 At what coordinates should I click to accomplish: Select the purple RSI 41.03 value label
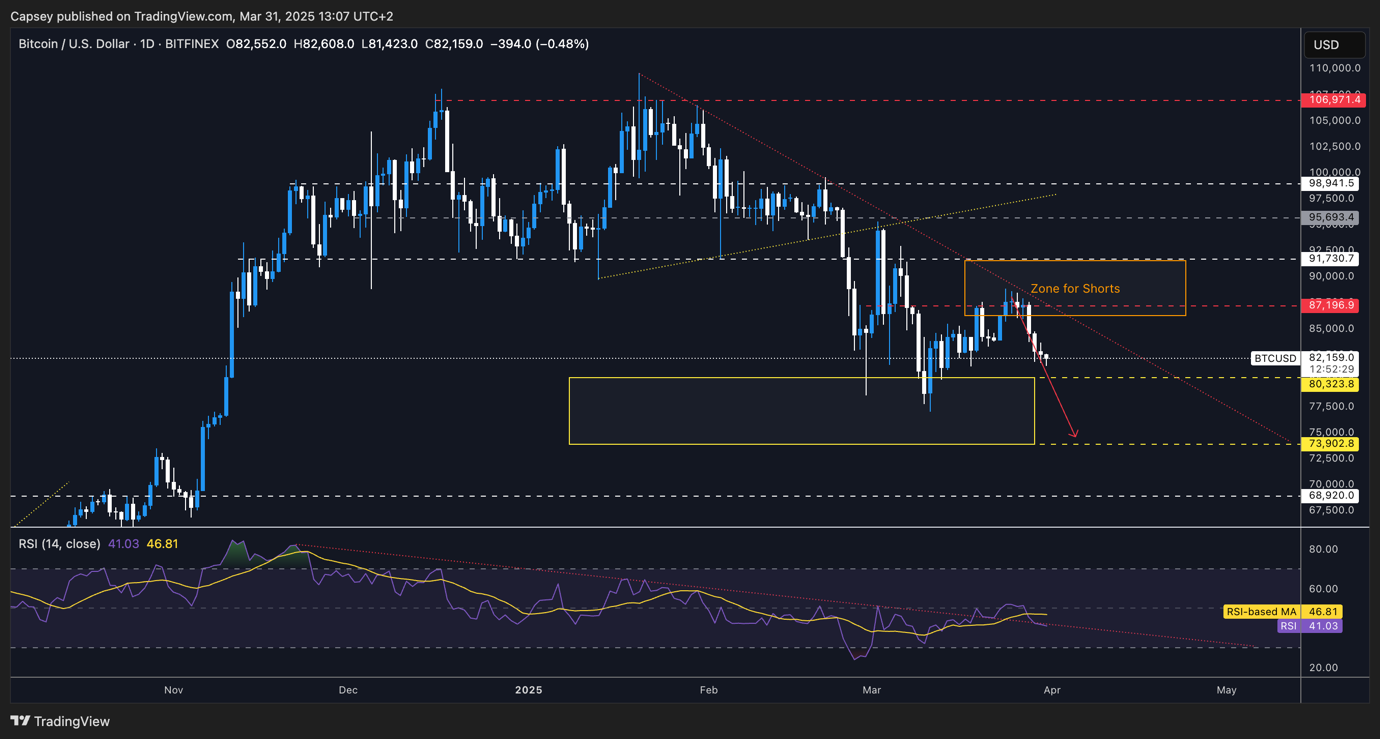[x=1310, y=626]
